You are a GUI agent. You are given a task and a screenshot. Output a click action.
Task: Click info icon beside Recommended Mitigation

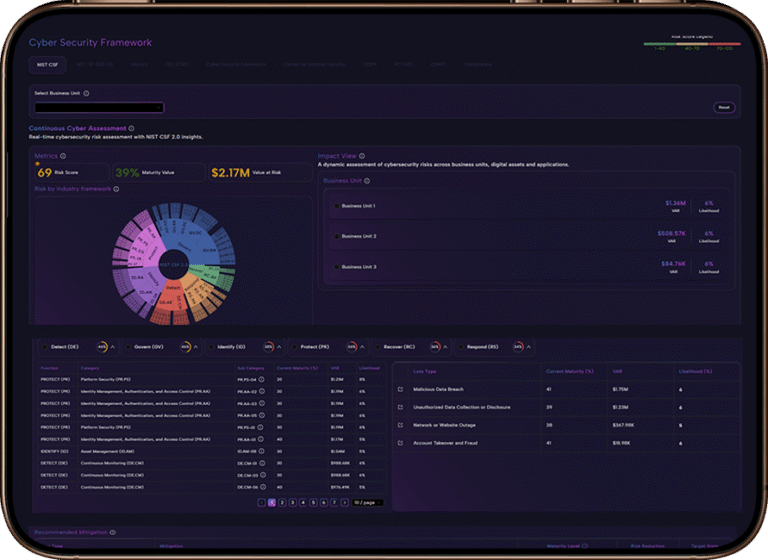coord(111,533)
